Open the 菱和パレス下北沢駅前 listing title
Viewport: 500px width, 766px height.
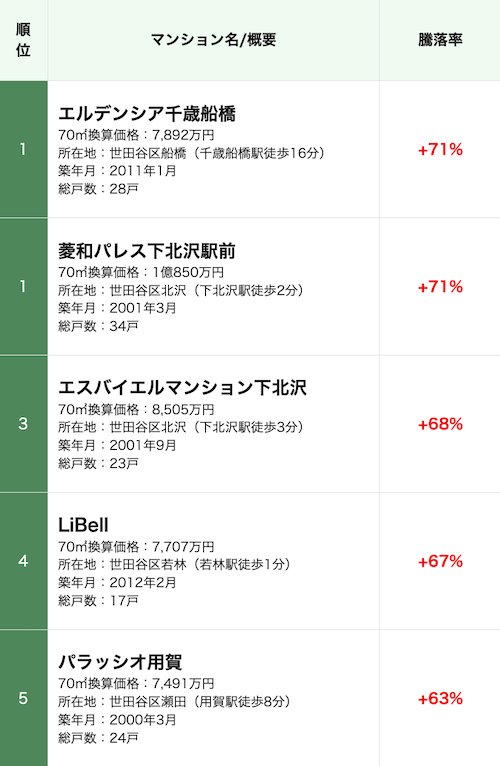pos(147,251)
